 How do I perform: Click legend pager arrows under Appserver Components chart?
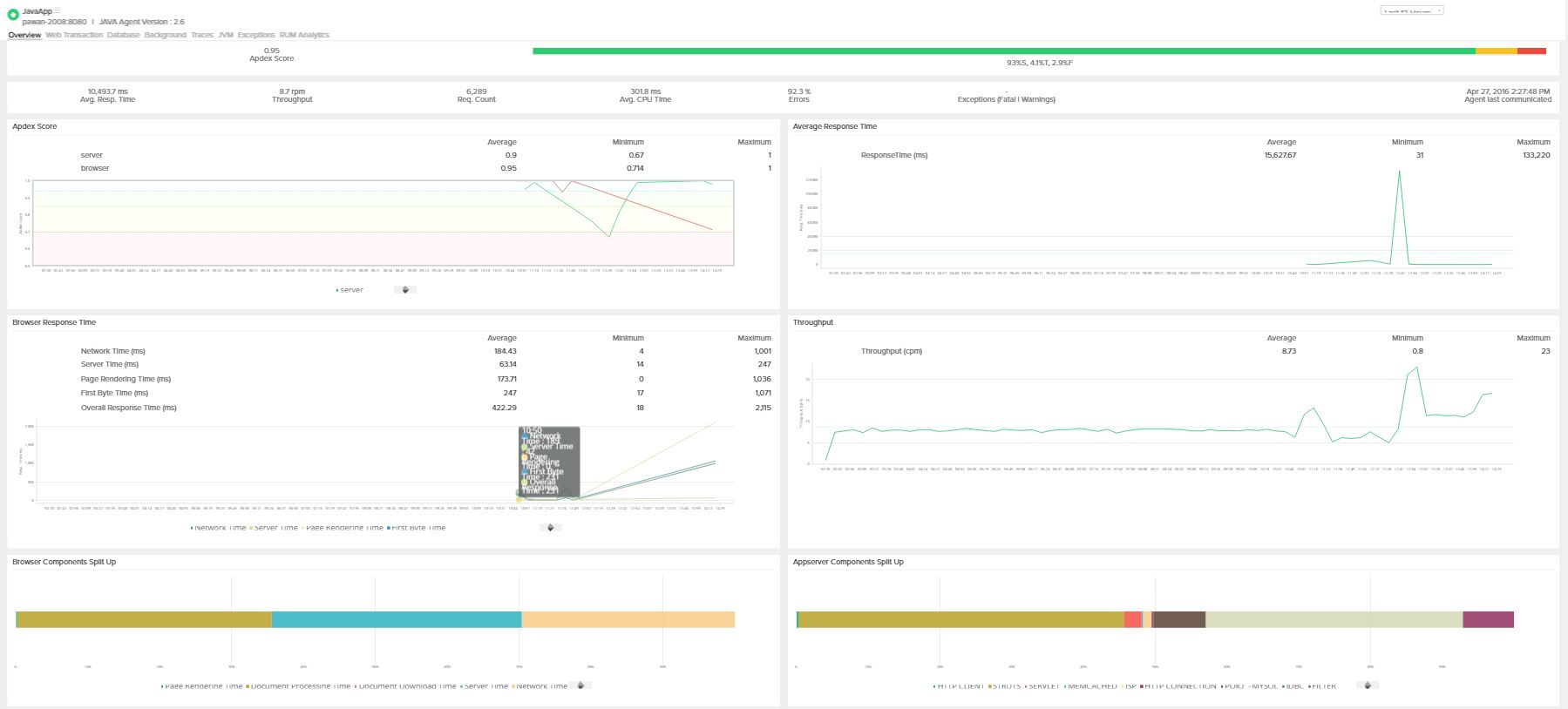coord(1368,685)
